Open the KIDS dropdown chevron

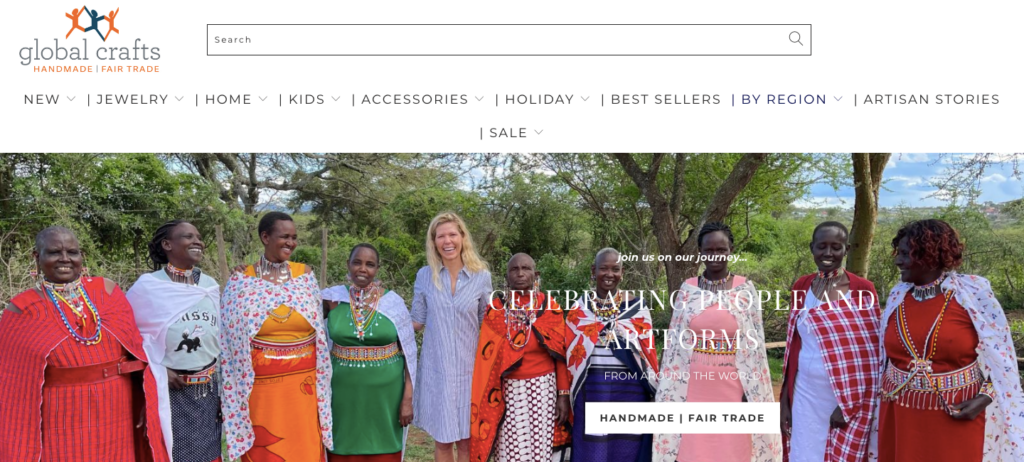tap(336, 99)
